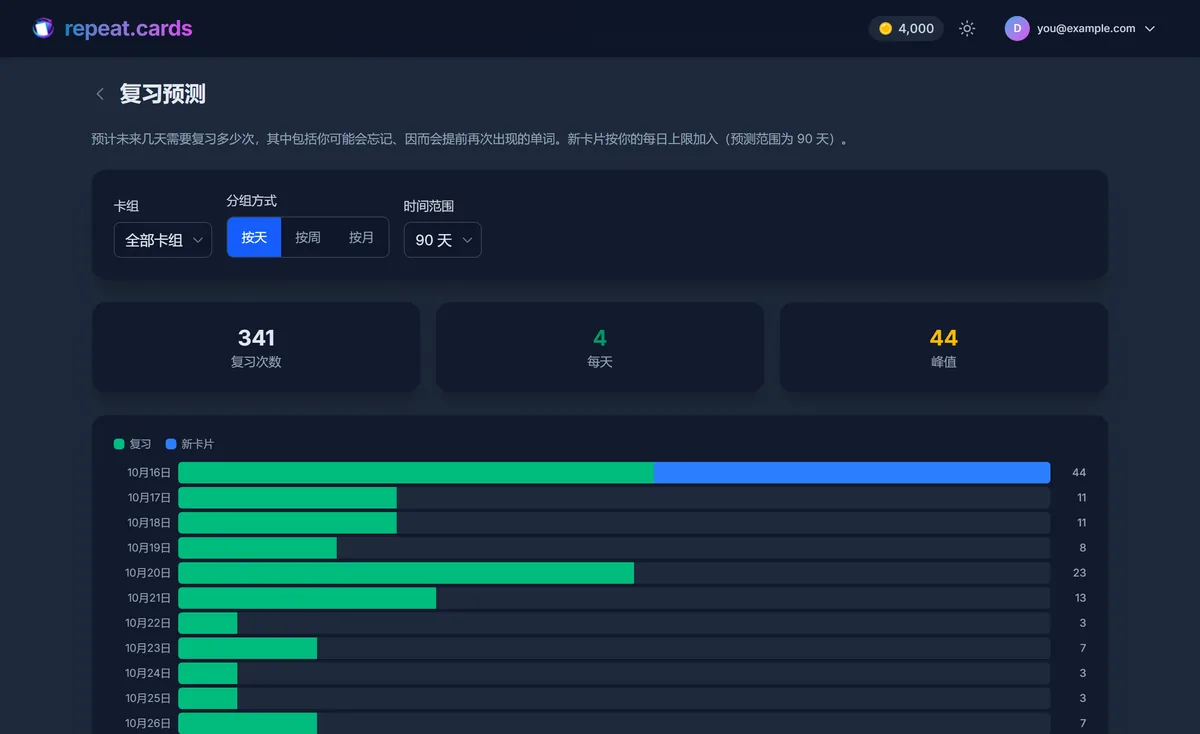Click the value 8 beside 10月19日 bar
This screenshot has width=1200, height=734.
(x=1083, y=548)
